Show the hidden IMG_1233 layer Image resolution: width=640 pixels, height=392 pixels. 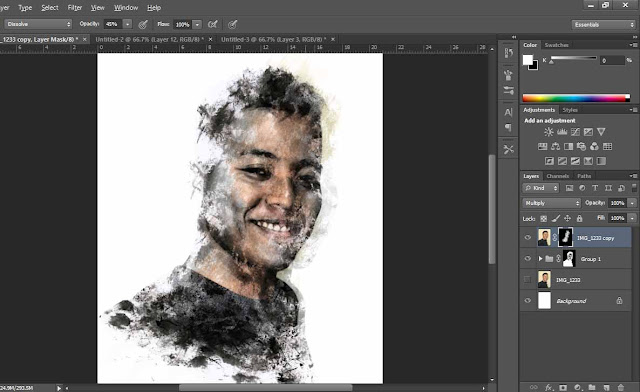[x=527, y=280]
